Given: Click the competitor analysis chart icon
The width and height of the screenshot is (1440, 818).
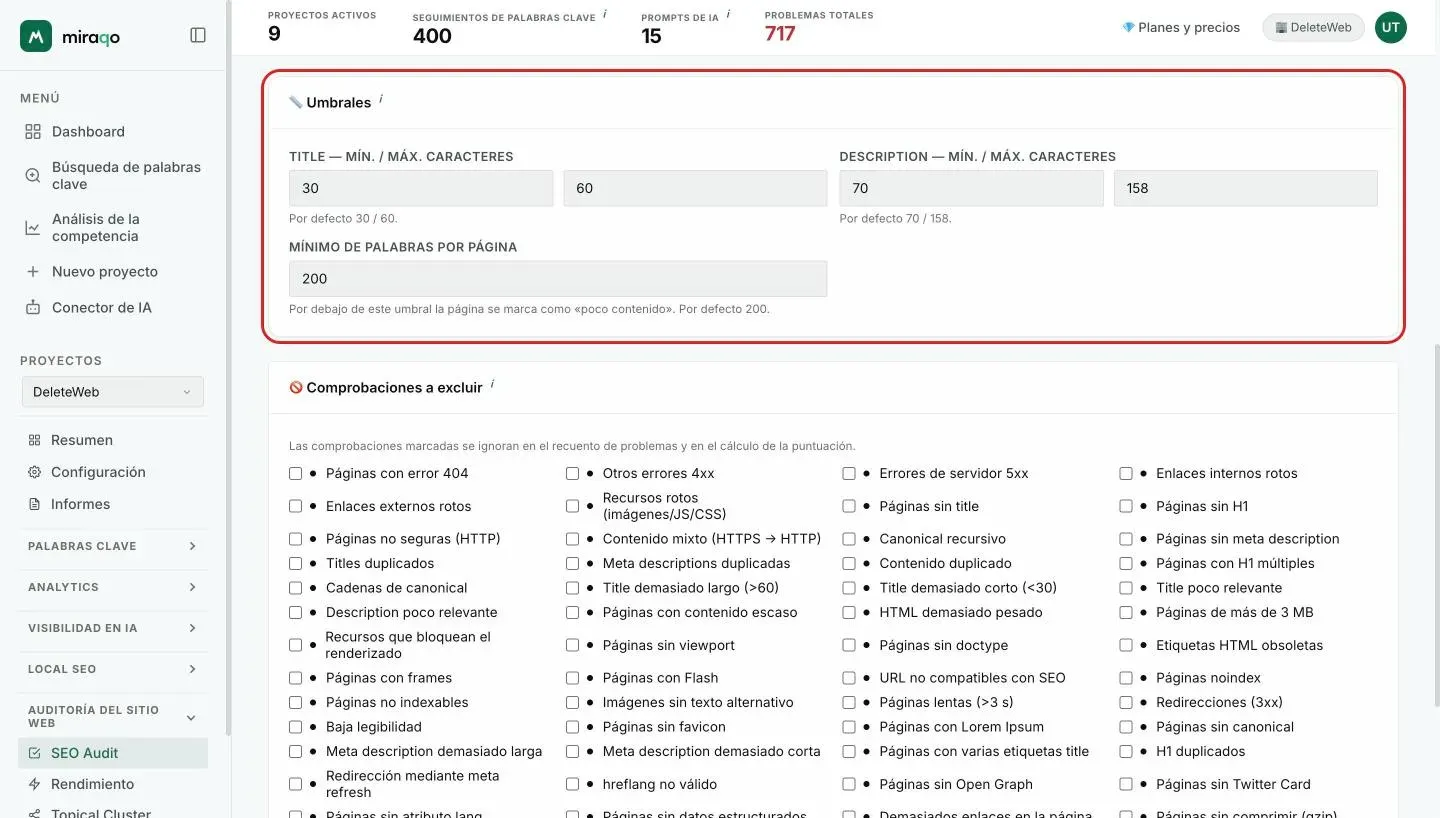Looking at the screenshot, I should click(x=33, y=228).
